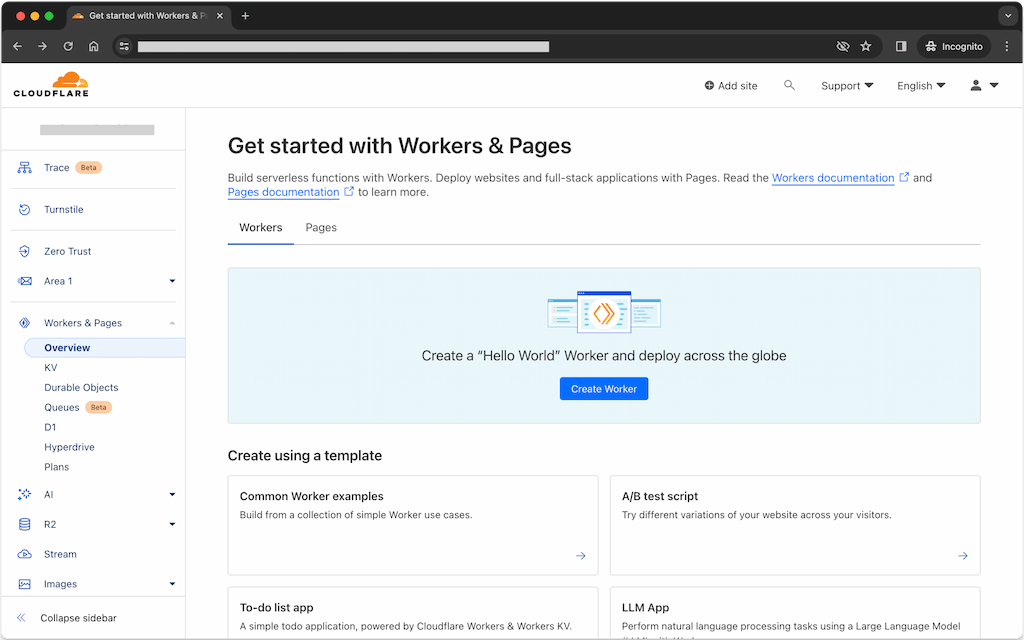This screenshot has height=640, width=1024.
Task: Click the Turnstile sidebar icon
Action: coord(25,210)
